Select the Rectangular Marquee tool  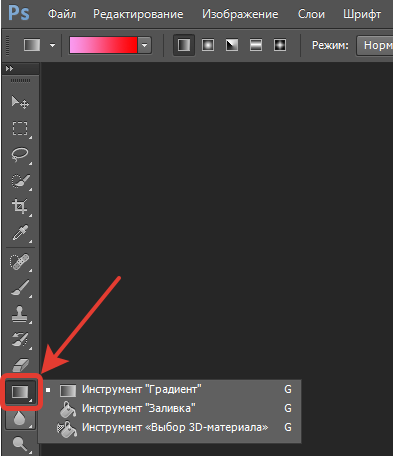(20, 128)
